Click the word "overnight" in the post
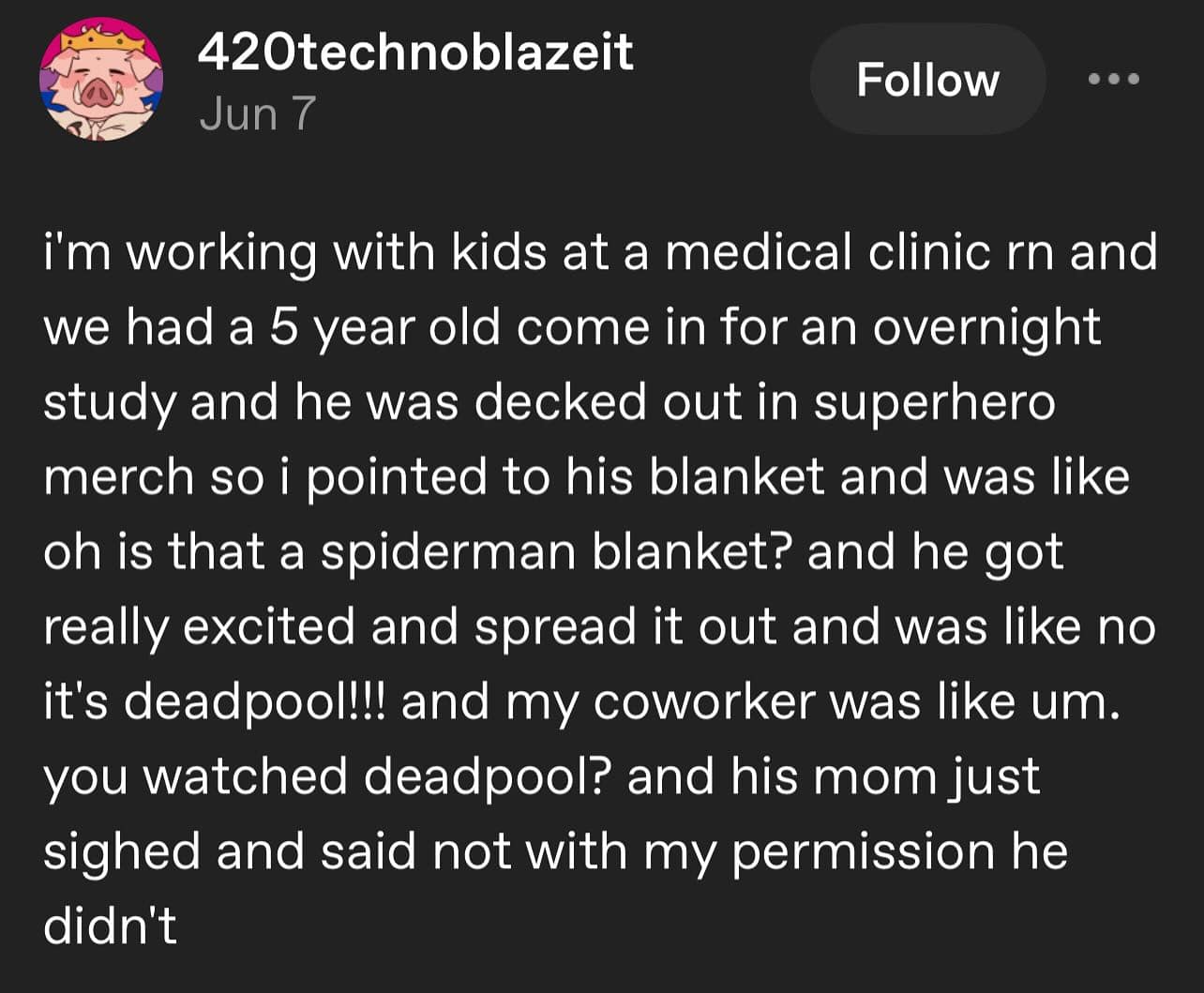This screenshot has width=1204, height=993. click(986, 327)
